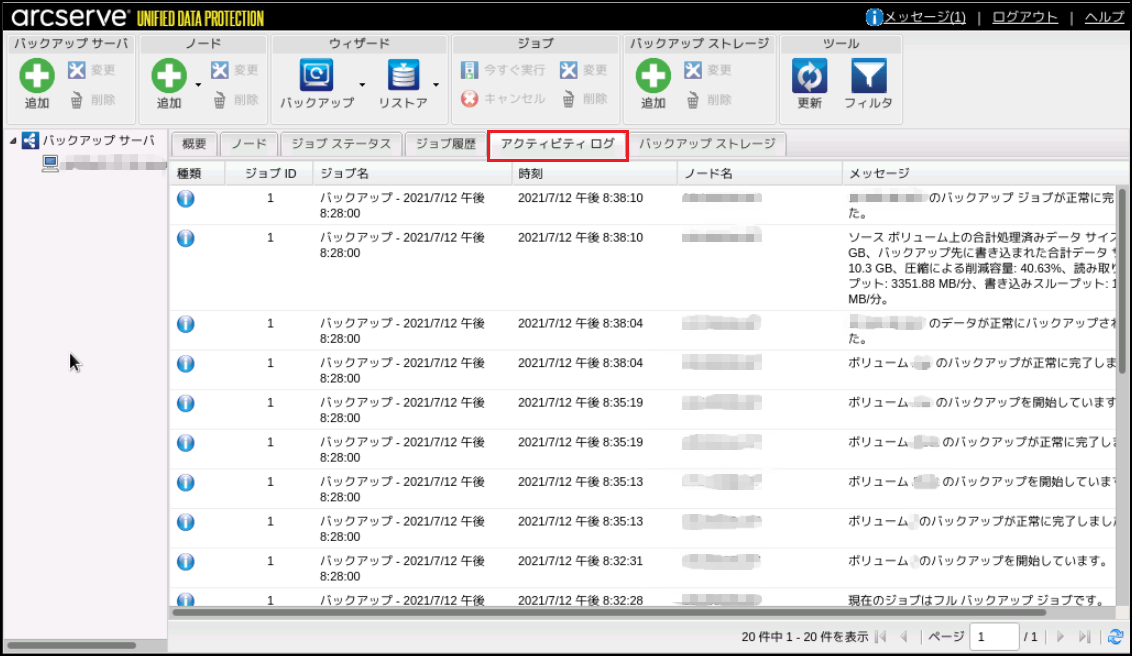Switch to the バックアップ ストレージ tab
The image size is (1132, 656).
(x=707, y=144)
